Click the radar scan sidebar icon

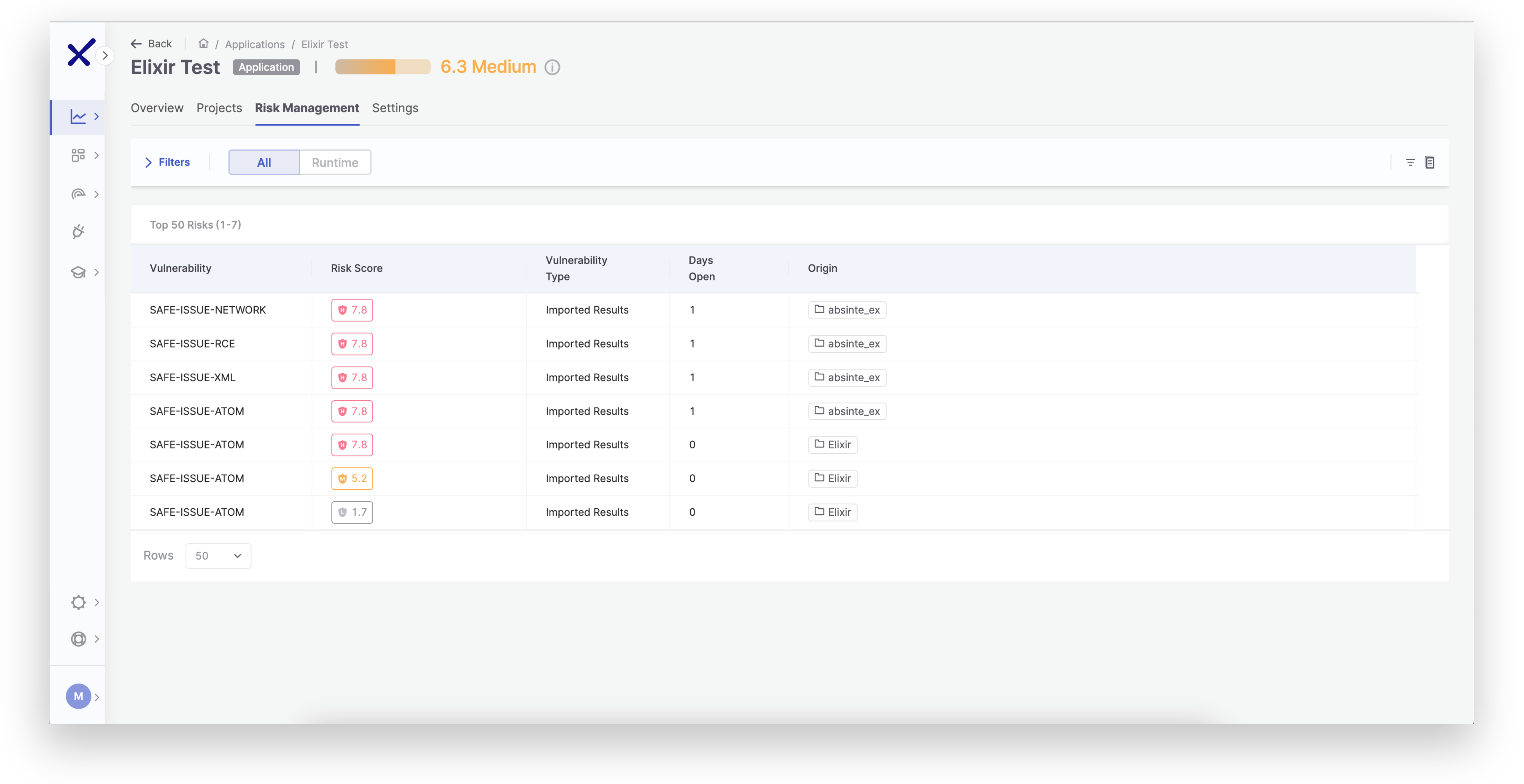click(78, 194)
